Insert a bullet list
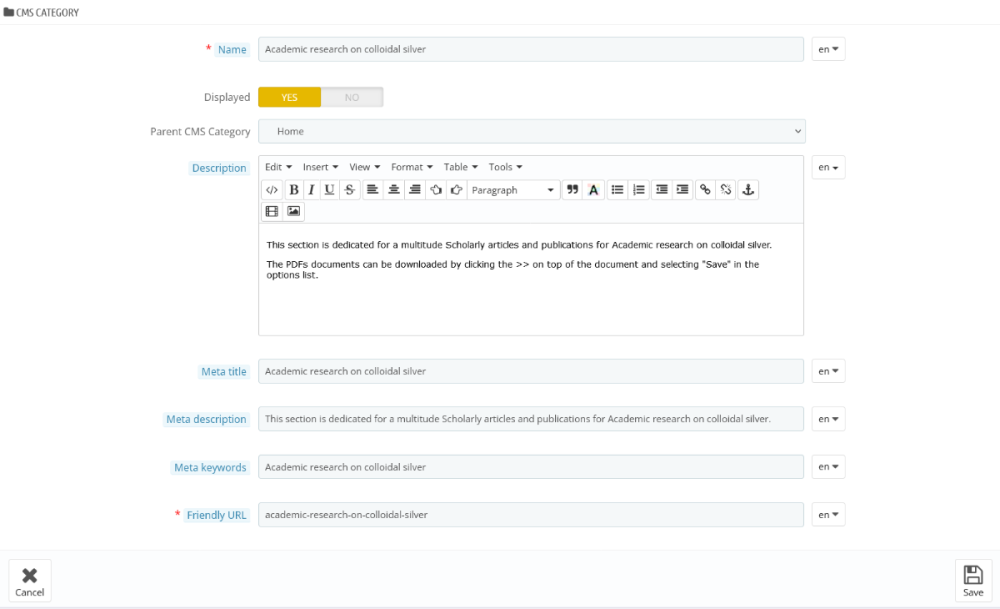1000x609 pixels. (x=617, y=190)
